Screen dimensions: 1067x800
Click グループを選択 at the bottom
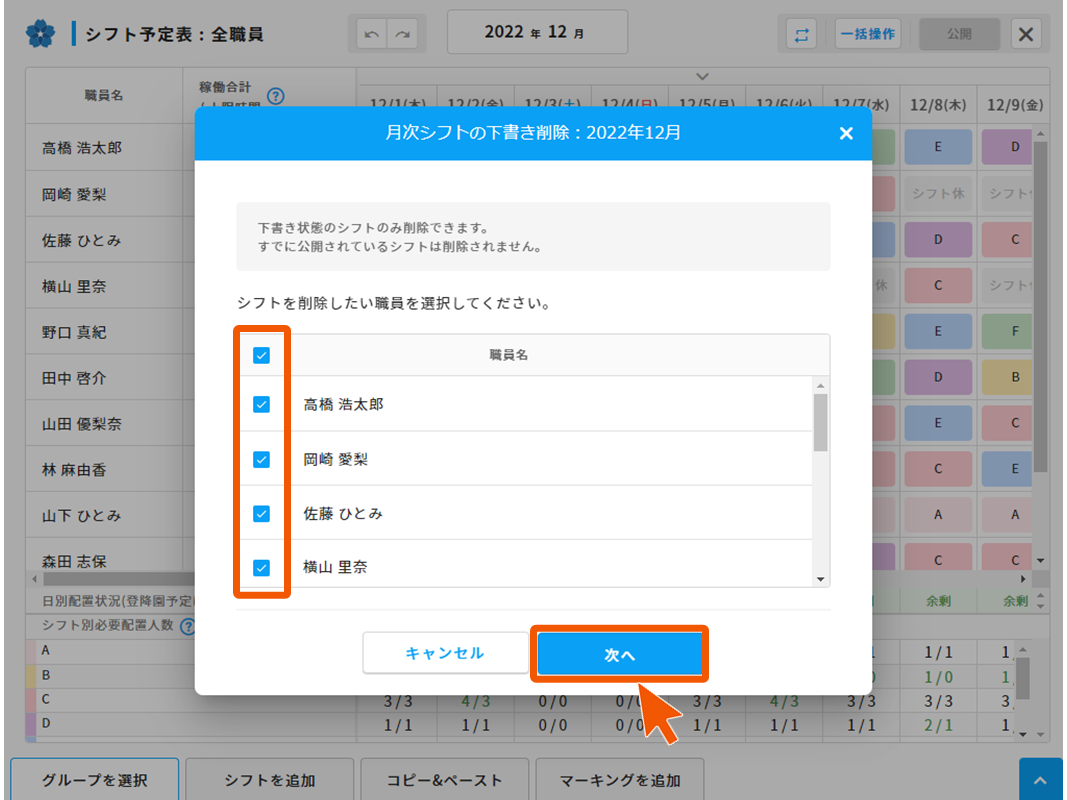[95, 780]
